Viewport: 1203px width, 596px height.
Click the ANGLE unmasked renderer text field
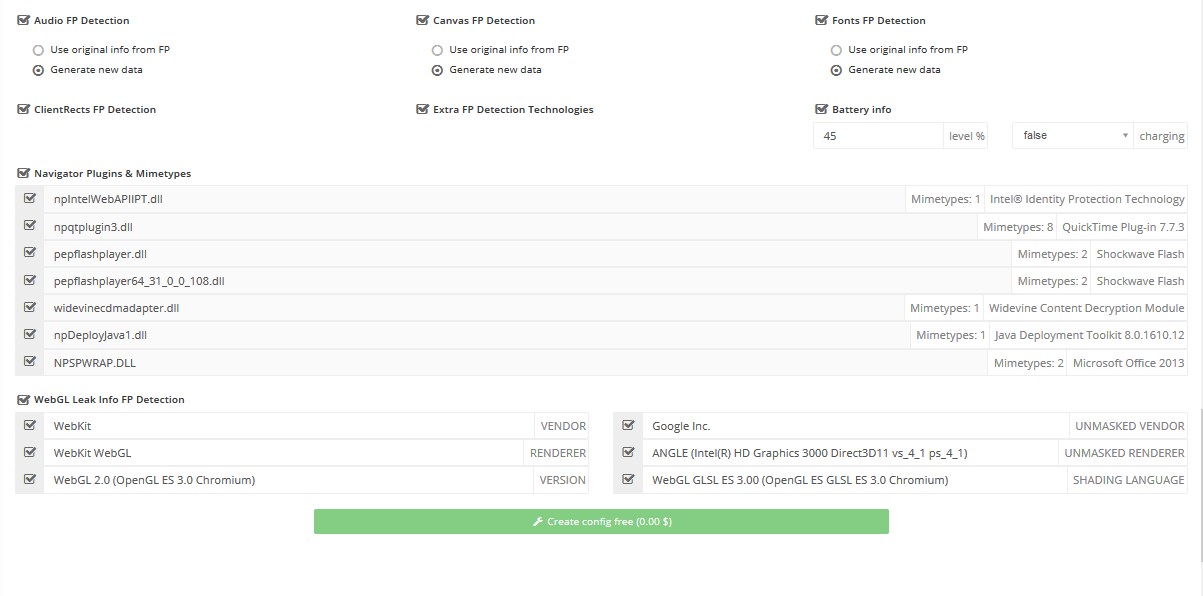[850, 453]
